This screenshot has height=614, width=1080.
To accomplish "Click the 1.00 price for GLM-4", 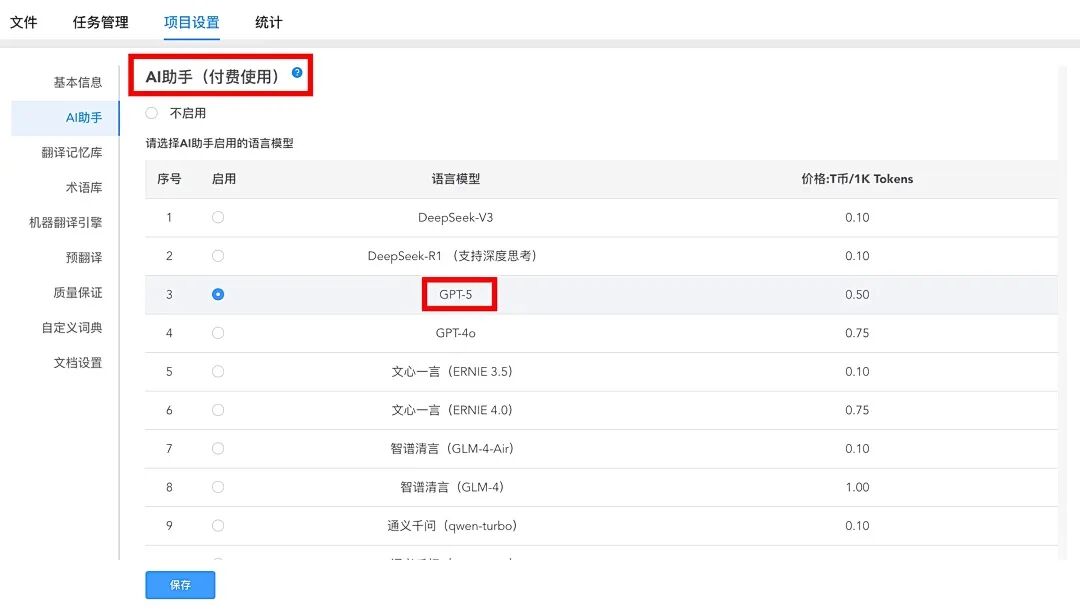I will pos(857,487).
